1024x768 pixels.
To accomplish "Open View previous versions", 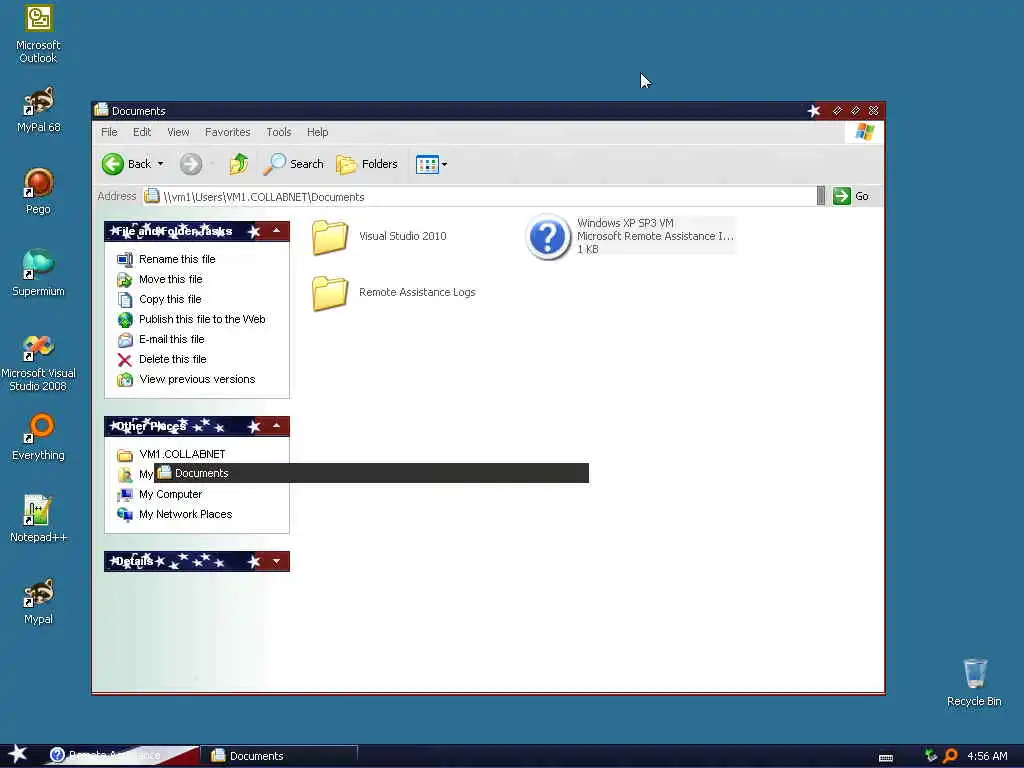I will (x=197, y=379).
